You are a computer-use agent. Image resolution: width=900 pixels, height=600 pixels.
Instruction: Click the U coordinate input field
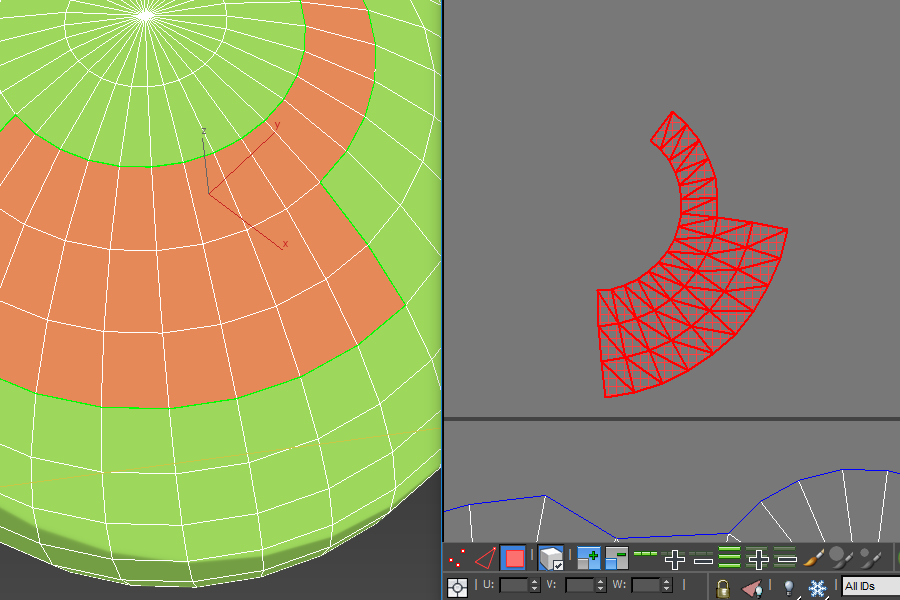[x=514, y=585]
